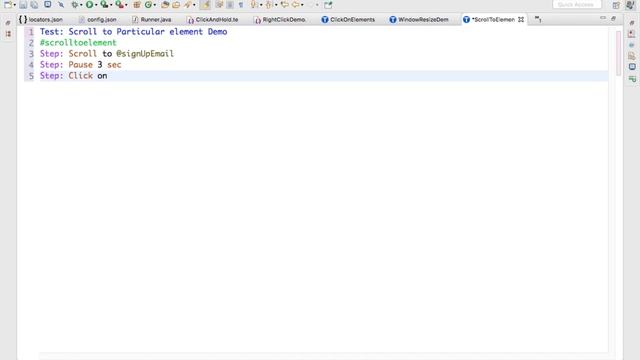
Task: Open the left trim Package Explorer icon
Action: pos(8,34)
